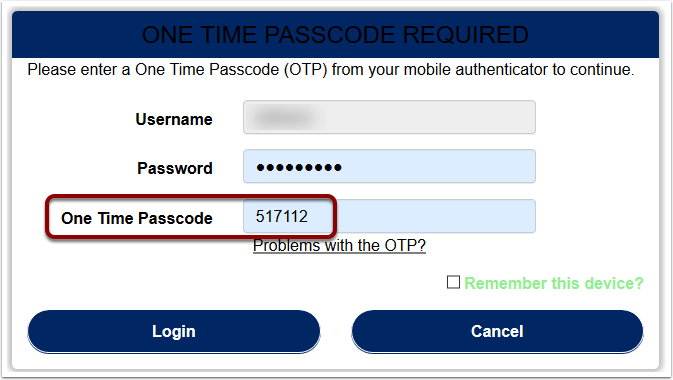Screen dimensions: 673x380
Task: Click the Login button
Action: pos(174,331)
